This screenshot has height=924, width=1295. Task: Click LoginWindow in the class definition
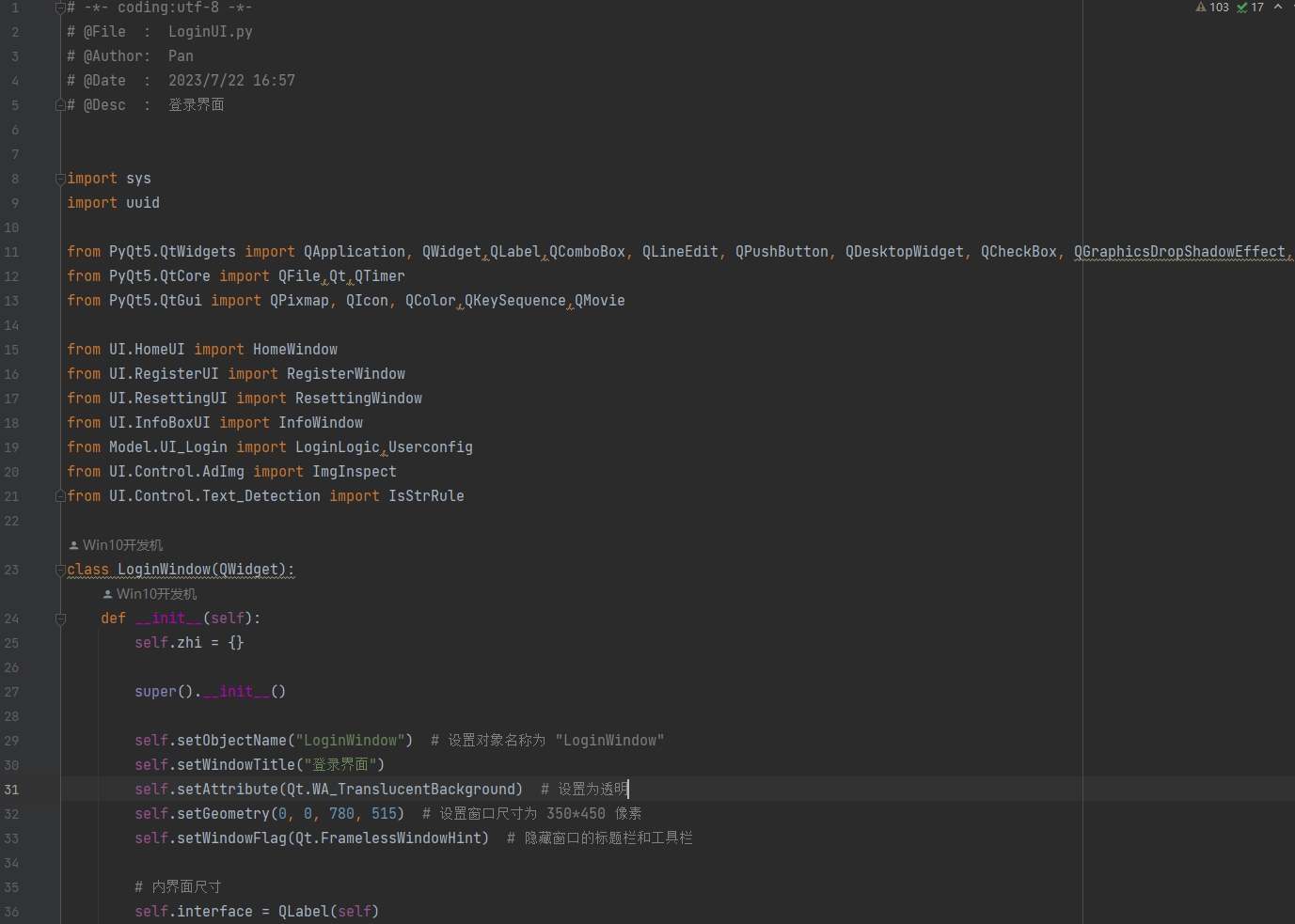(164, 570)
